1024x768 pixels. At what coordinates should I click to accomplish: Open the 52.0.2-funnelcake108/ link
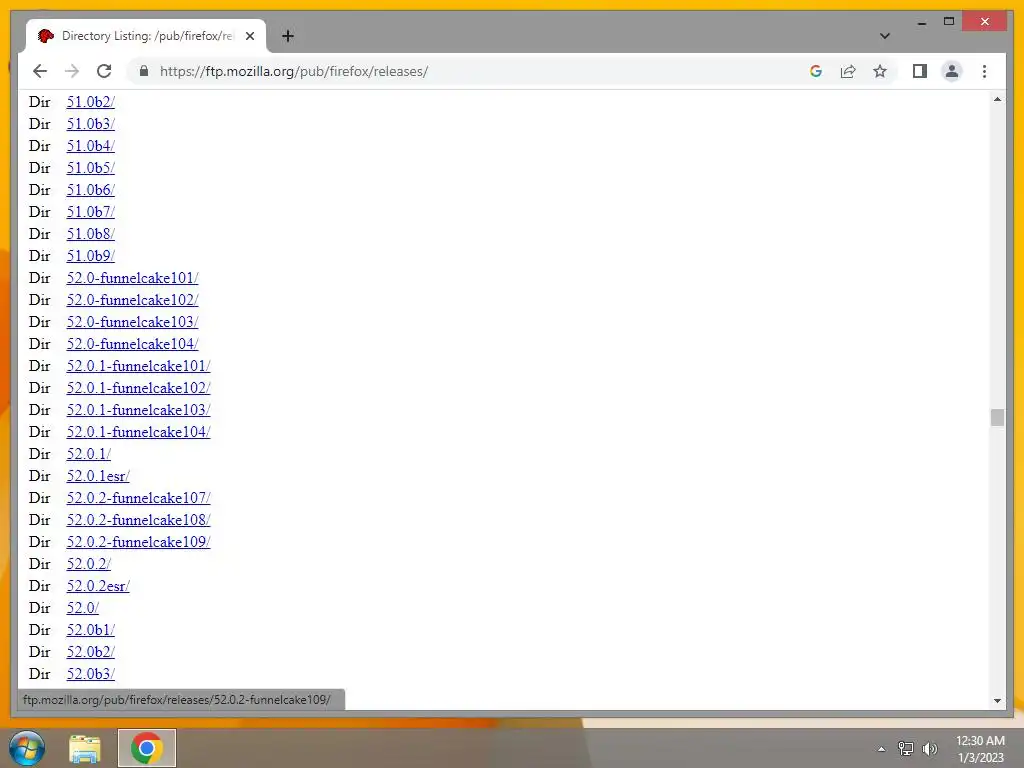[138, 520]
